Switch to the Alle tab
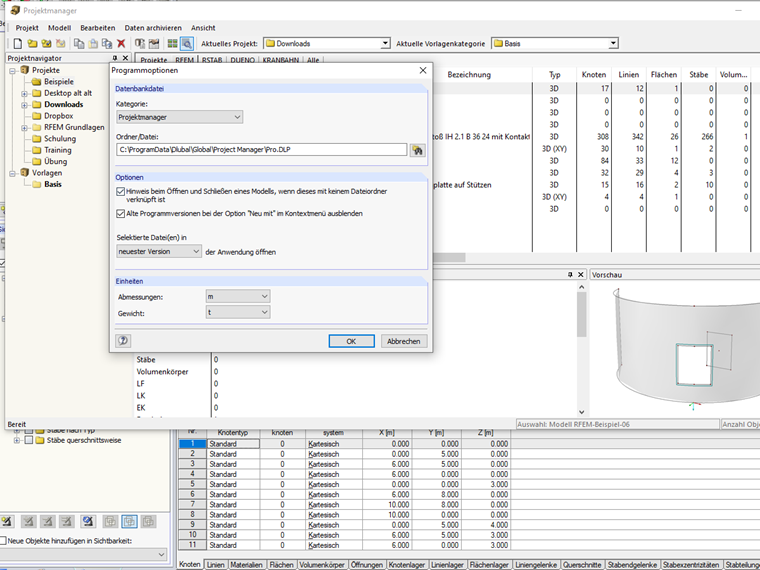Image resolution: width=760 pixels, height=570 pixels. click(313, 60)
